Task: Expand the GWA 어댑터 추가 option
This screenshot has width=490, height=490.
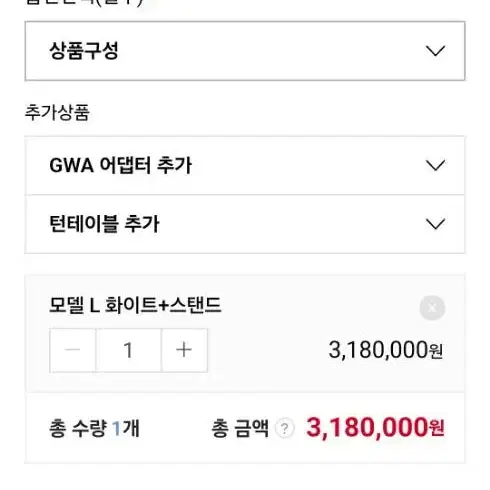Action: pyautogui.click(x=245, y=165)
